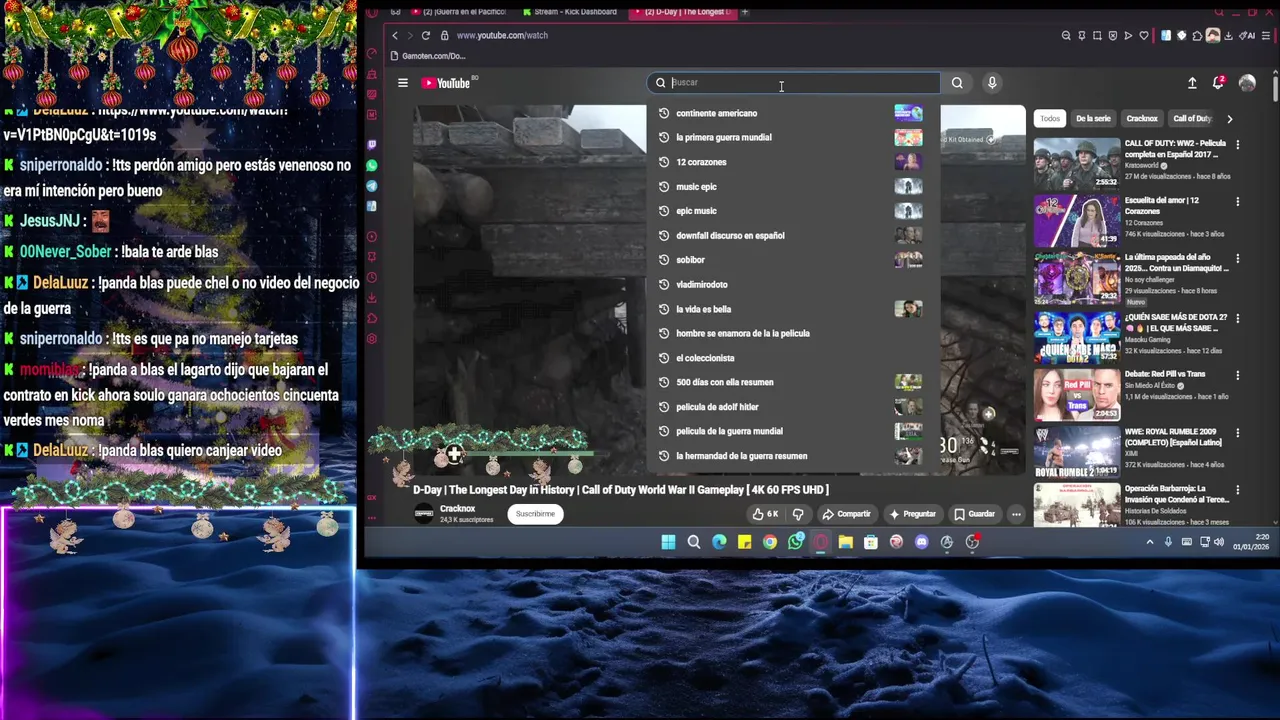Viewport: 1280px width, 720px height.
Task: Open options for WWE: ROYAL RUMBLE 2009 video
Action: (1238, 433)
